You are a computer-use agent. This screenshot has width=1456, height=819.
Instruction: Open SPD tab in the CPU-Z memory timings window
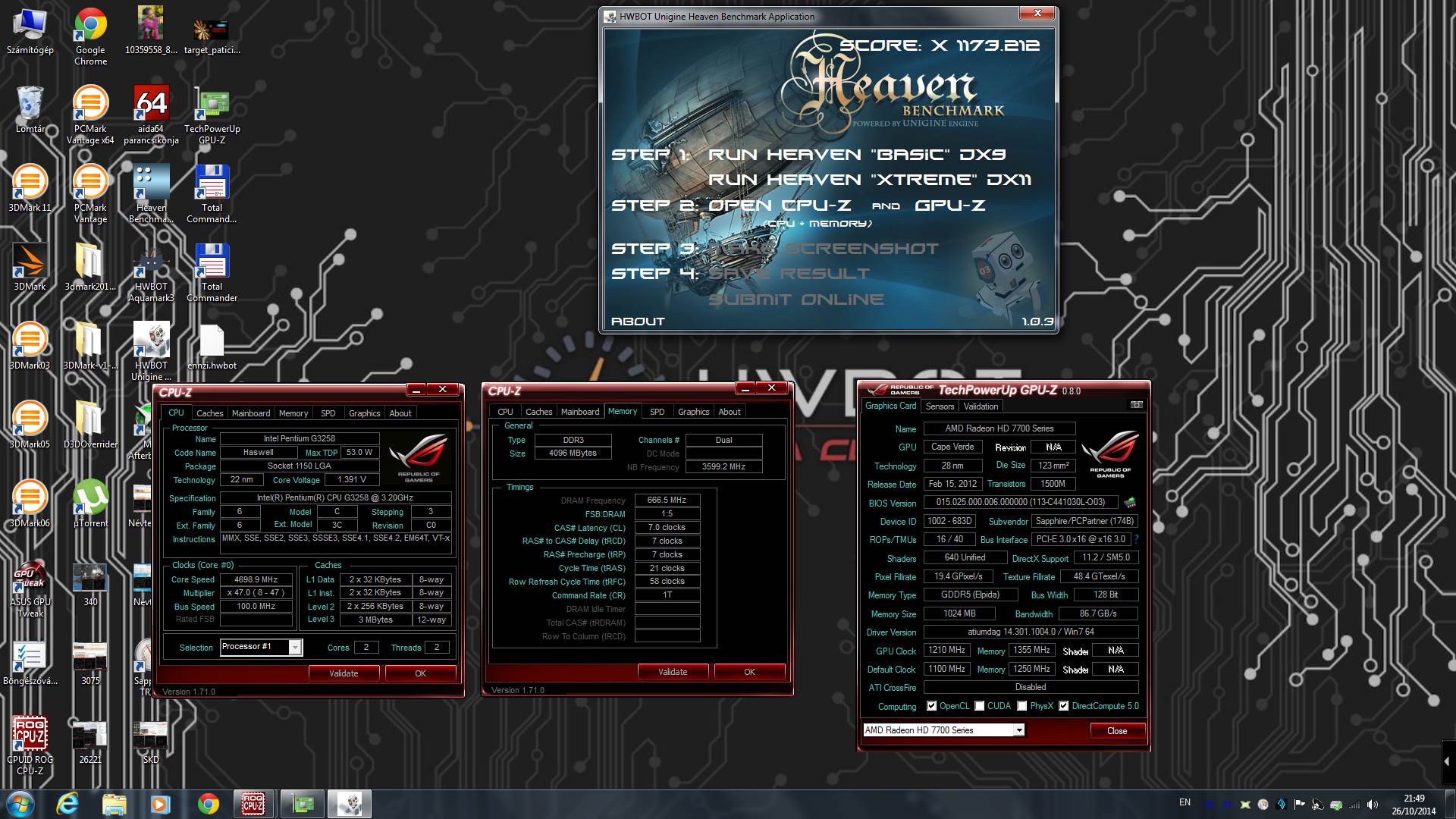(x=657, y=412)
